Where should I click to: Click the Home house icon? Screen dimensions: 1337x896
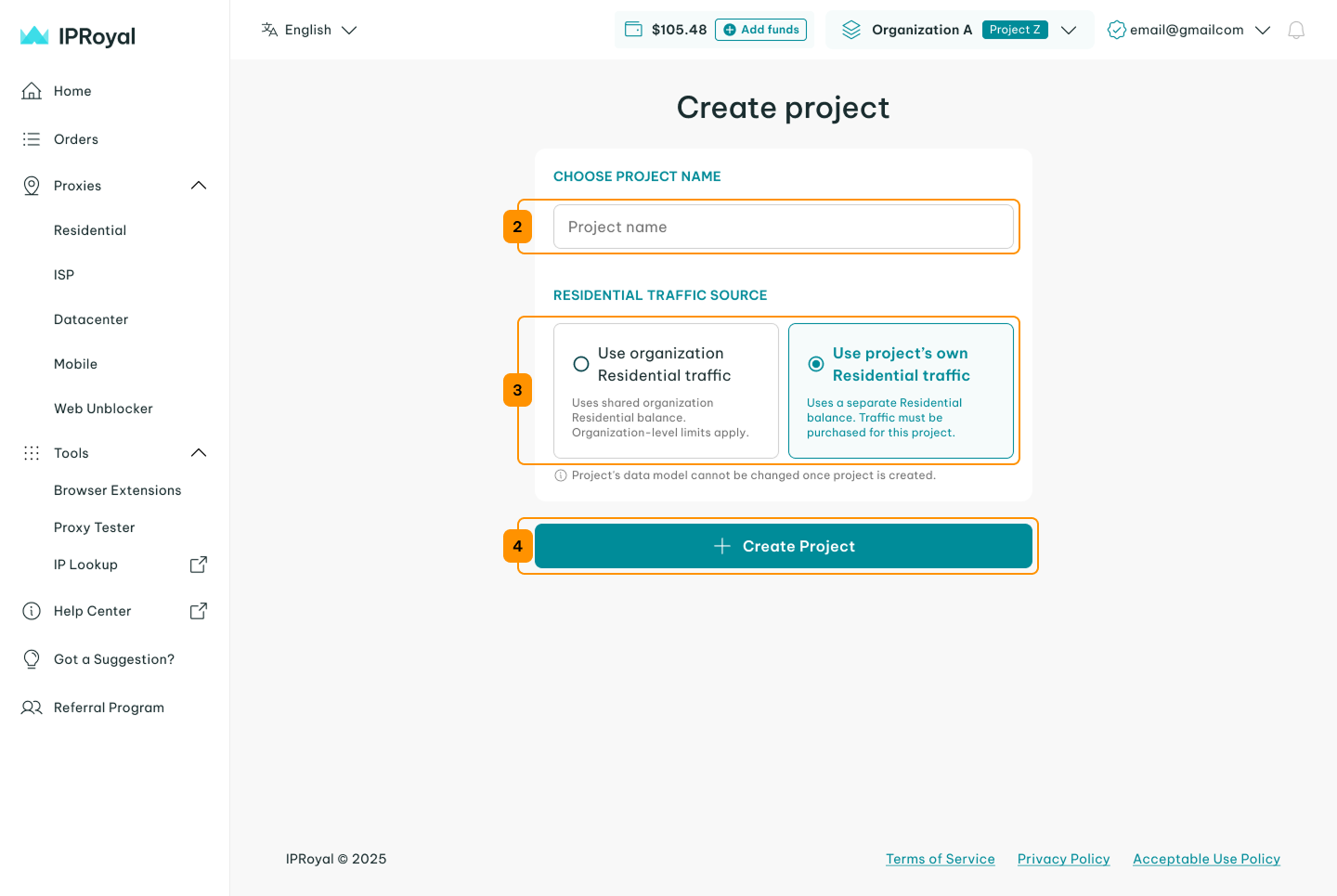click(x=32, y=91)
